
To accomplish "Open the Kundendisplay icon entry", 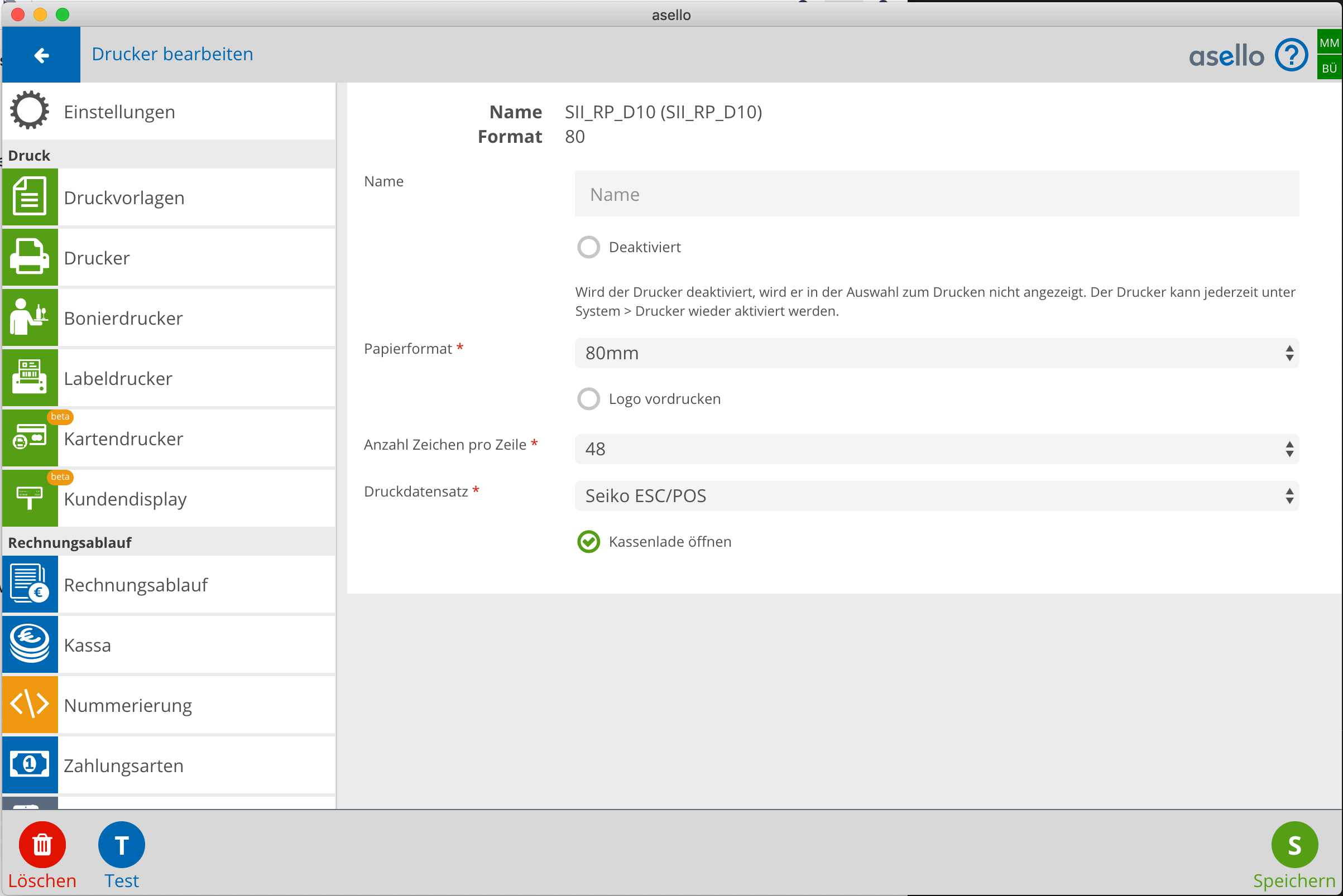I will click(30, 498).
